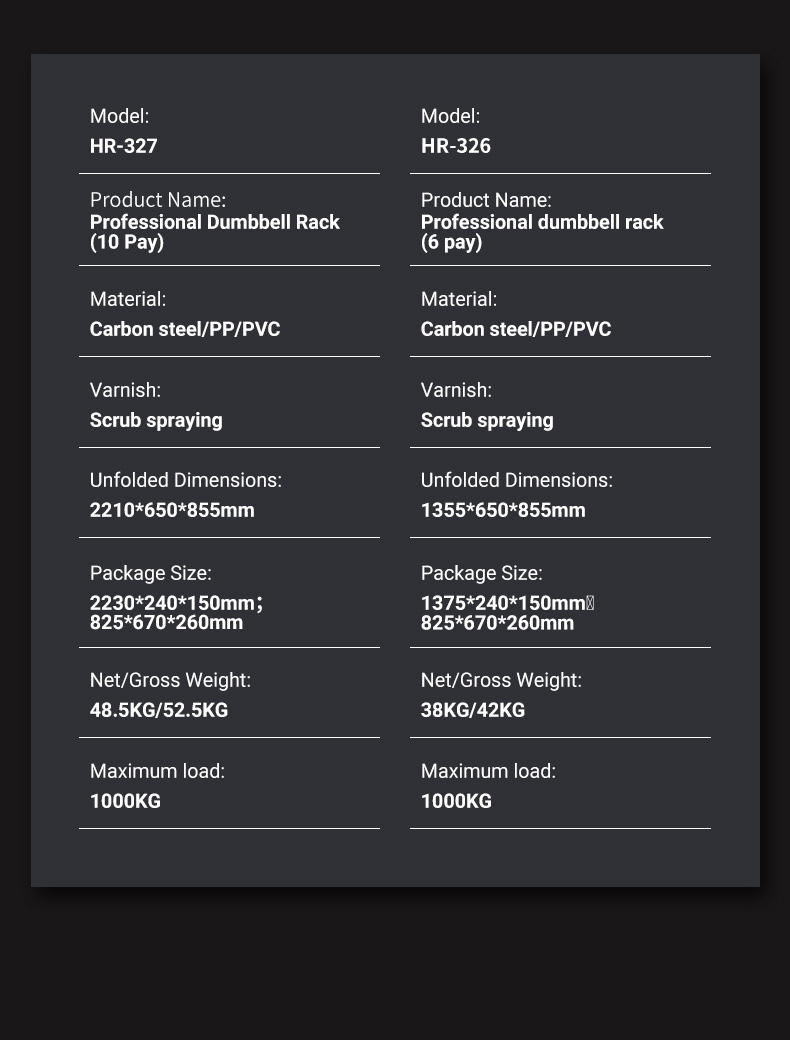Click the 1355*650*855mm dimensions value
Screen dimensions: 790x1040
pos(503,510)
